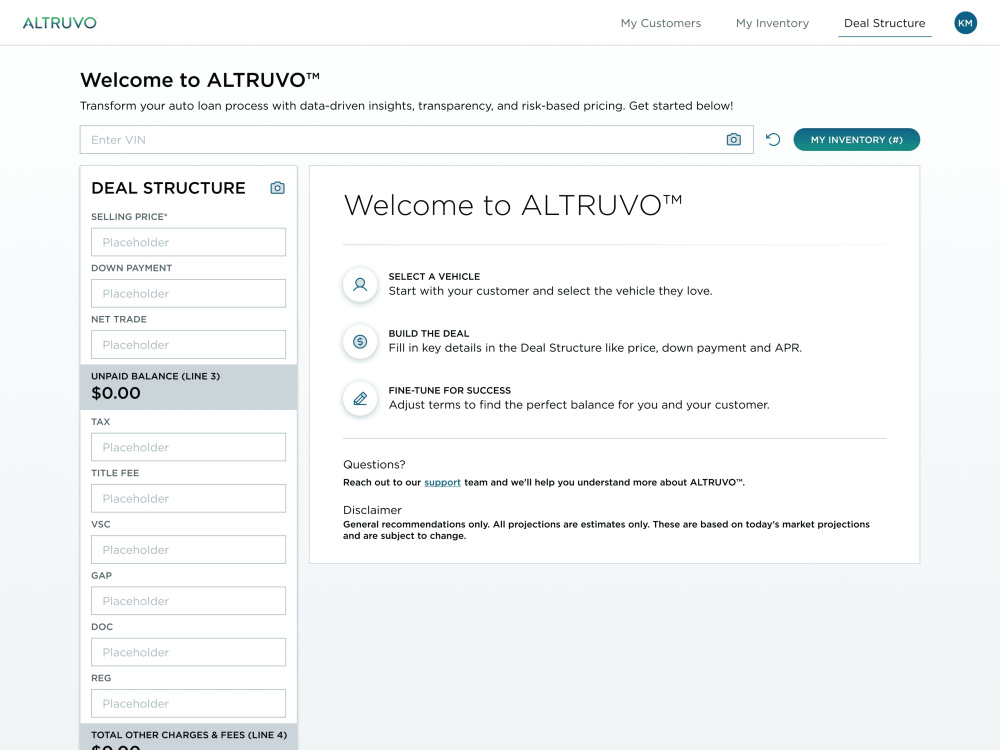Select the GAP input field
Image resolution: width=1000 pixels, height=750 pixels.
188,601
